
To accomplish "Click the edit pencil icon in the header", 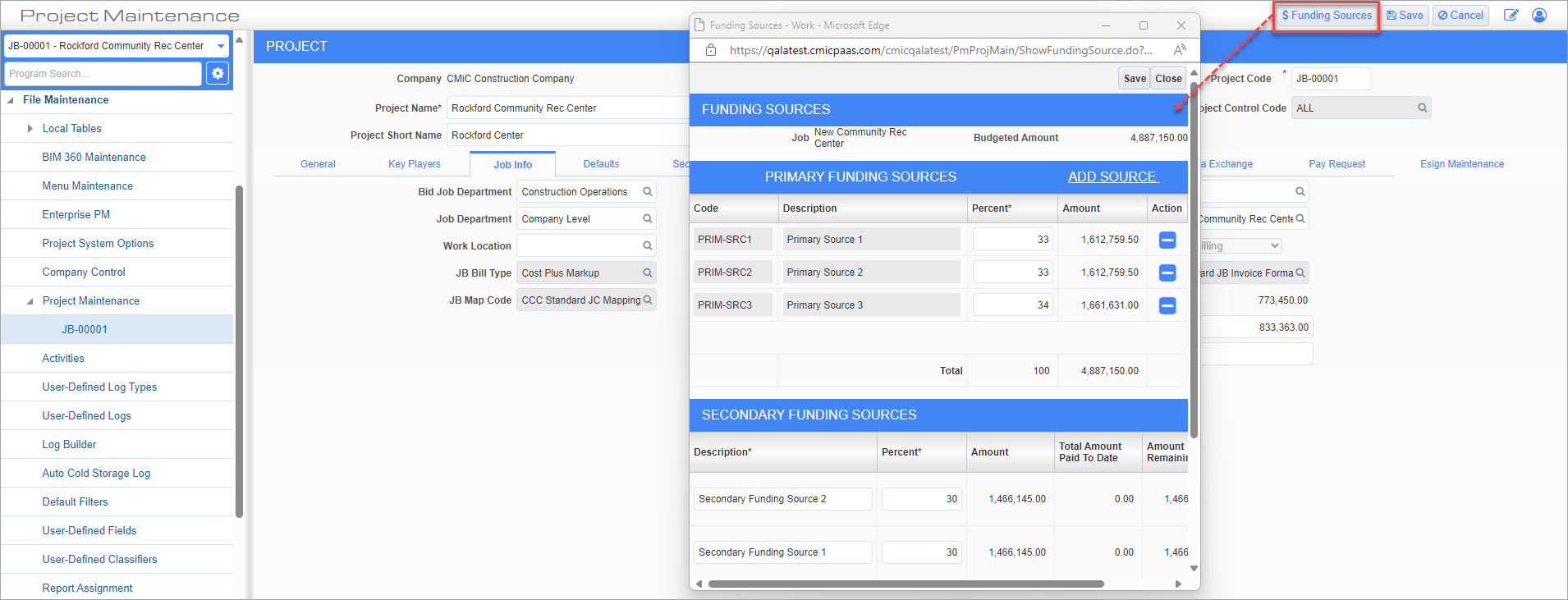I will coord(1511,15).
